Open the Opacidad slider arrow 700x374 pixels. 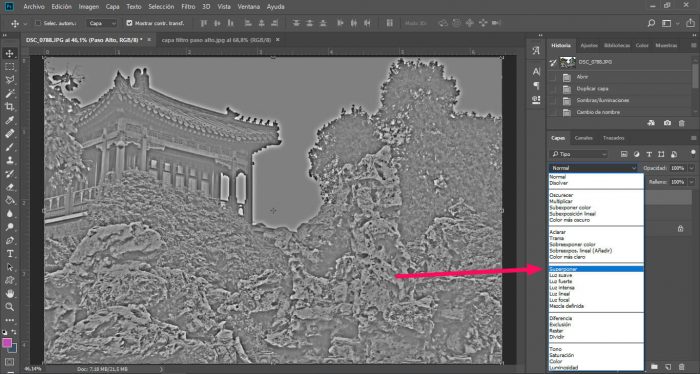pyautogui.click(x=692, y=168)
